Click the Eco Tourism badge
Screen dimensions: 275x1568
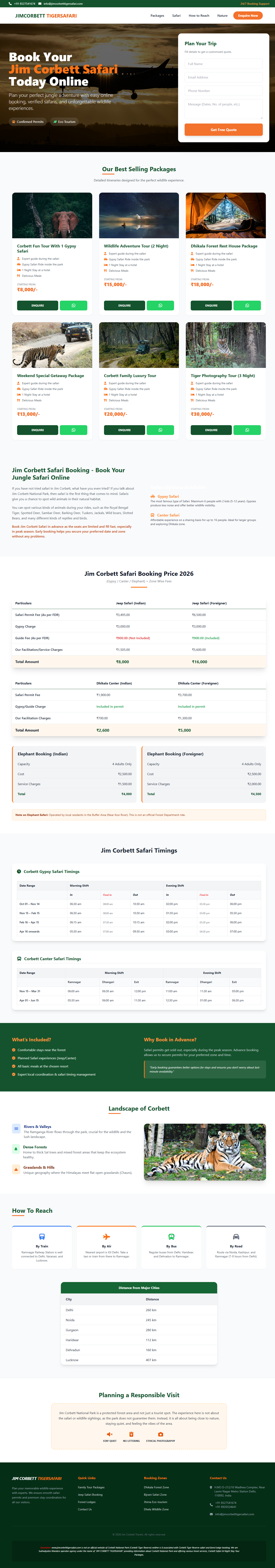point(65,122)
